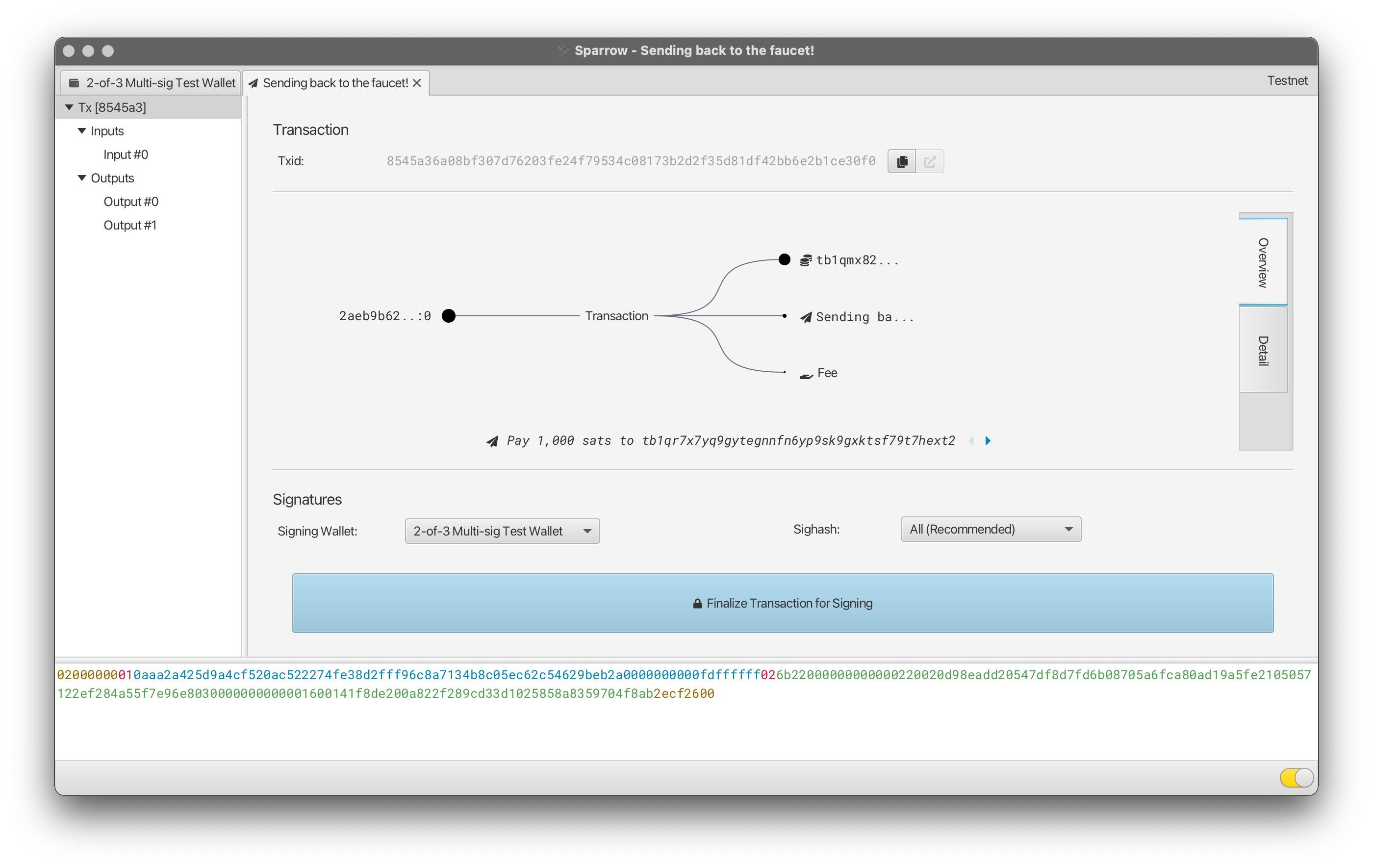Image resolution: width=1373 pixels, height=868 pixels.
Task: Select Output #1 in the tree
Action: pyautogui.click(x=130, y=225)
